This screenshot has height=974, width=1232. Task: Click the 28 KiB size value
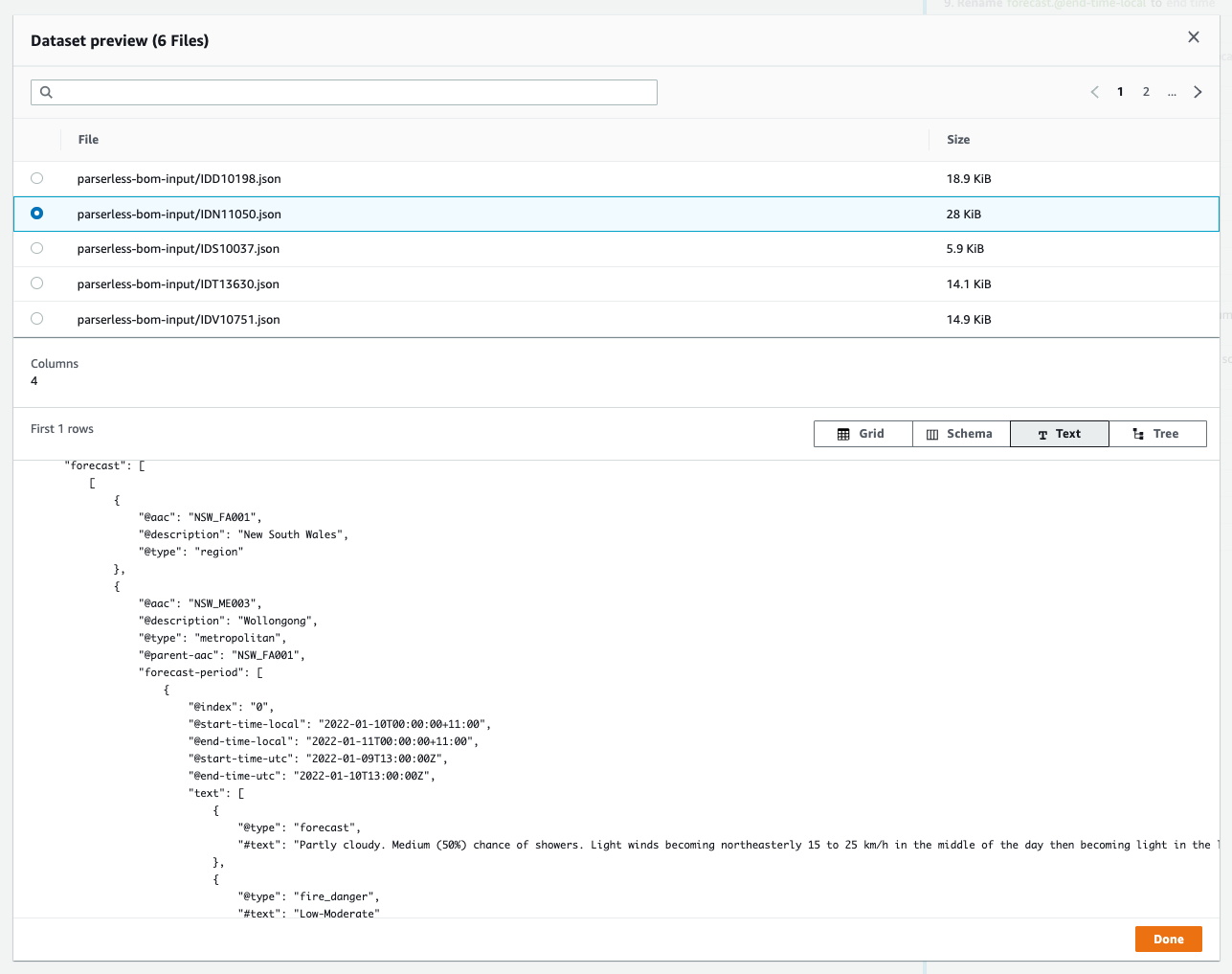[964, 215]
